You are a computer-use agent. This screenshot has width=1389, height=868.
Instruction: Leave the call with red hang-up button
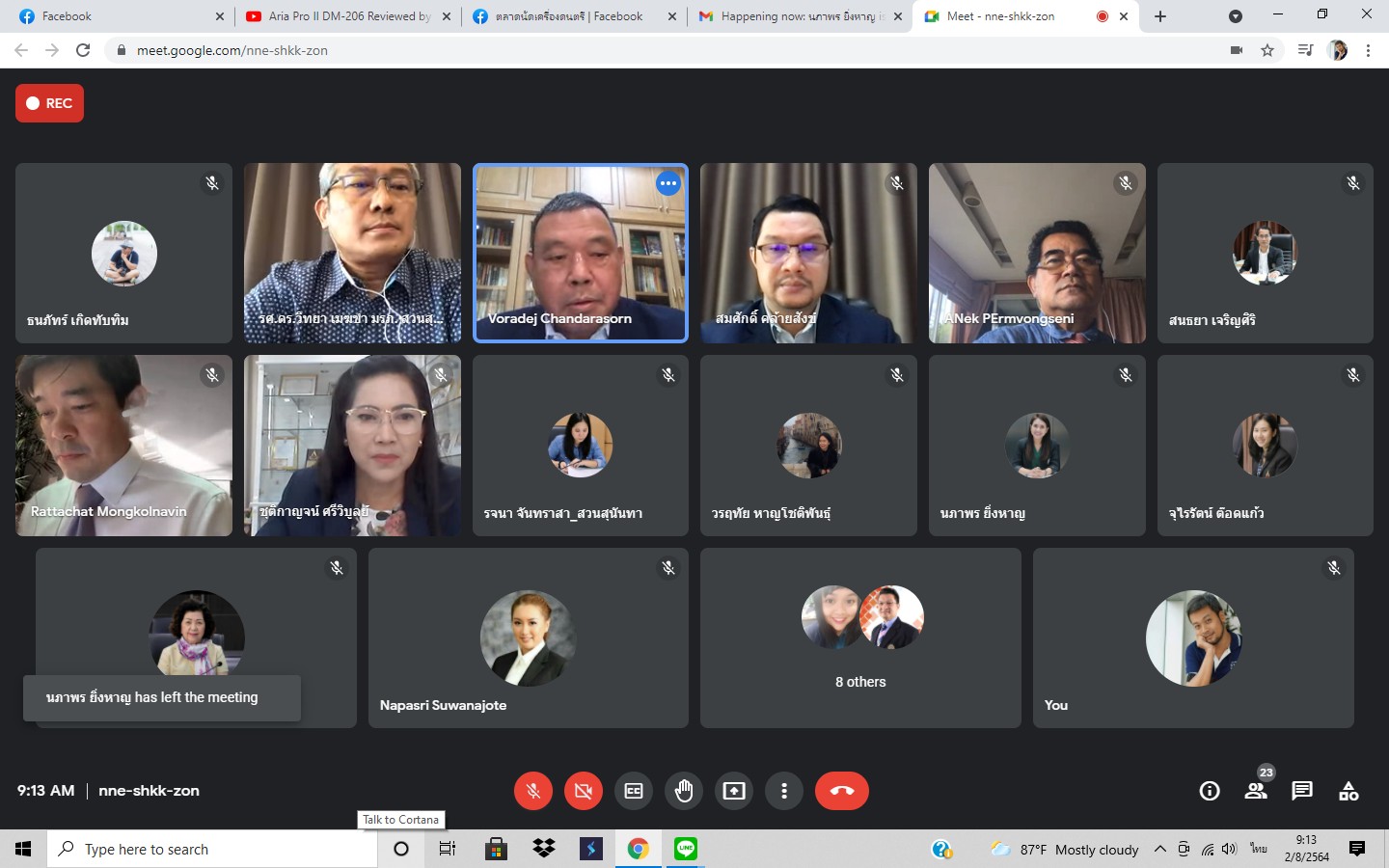(x=841, y=791)
